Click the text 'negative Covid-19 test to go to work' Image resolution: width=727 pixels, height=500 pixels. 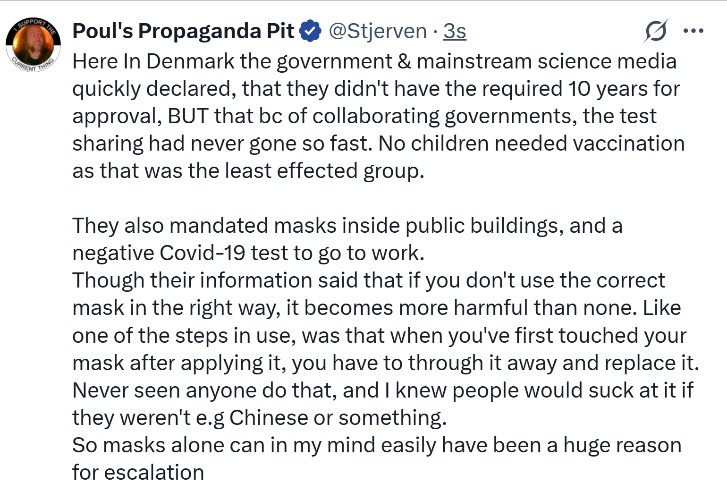[247, 253]
